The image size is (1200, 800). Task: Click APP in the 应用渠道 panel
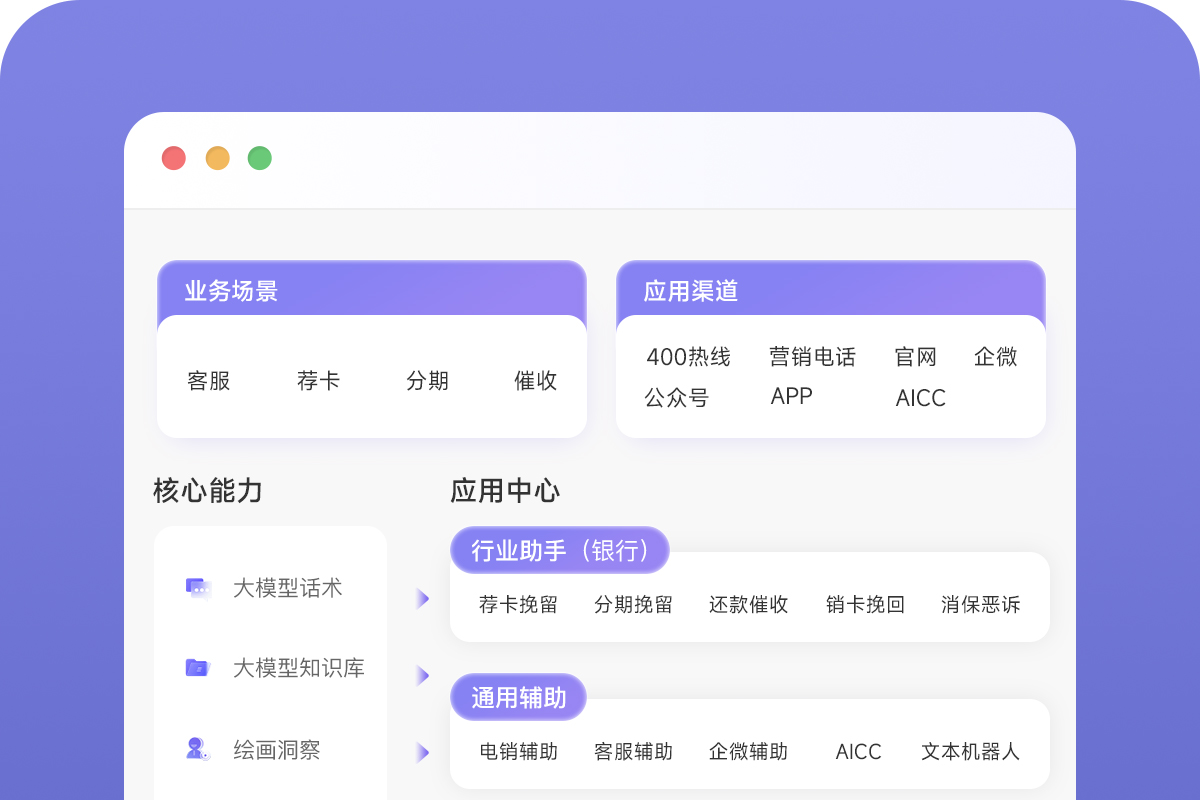(790, 398)
